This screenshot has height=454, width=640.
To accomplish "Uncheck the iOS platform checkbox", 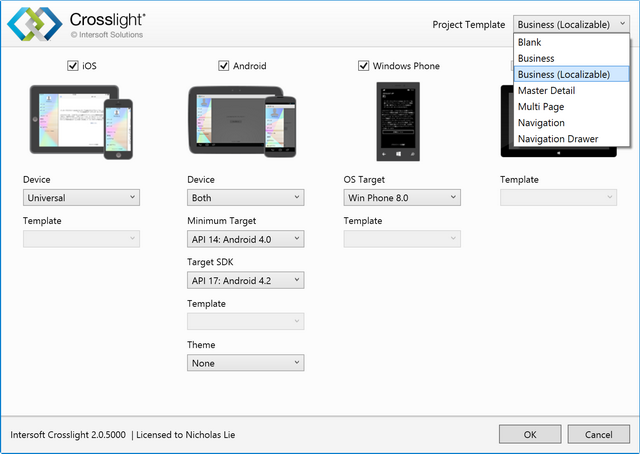I will pyautogui.click(x=73, y=66).
